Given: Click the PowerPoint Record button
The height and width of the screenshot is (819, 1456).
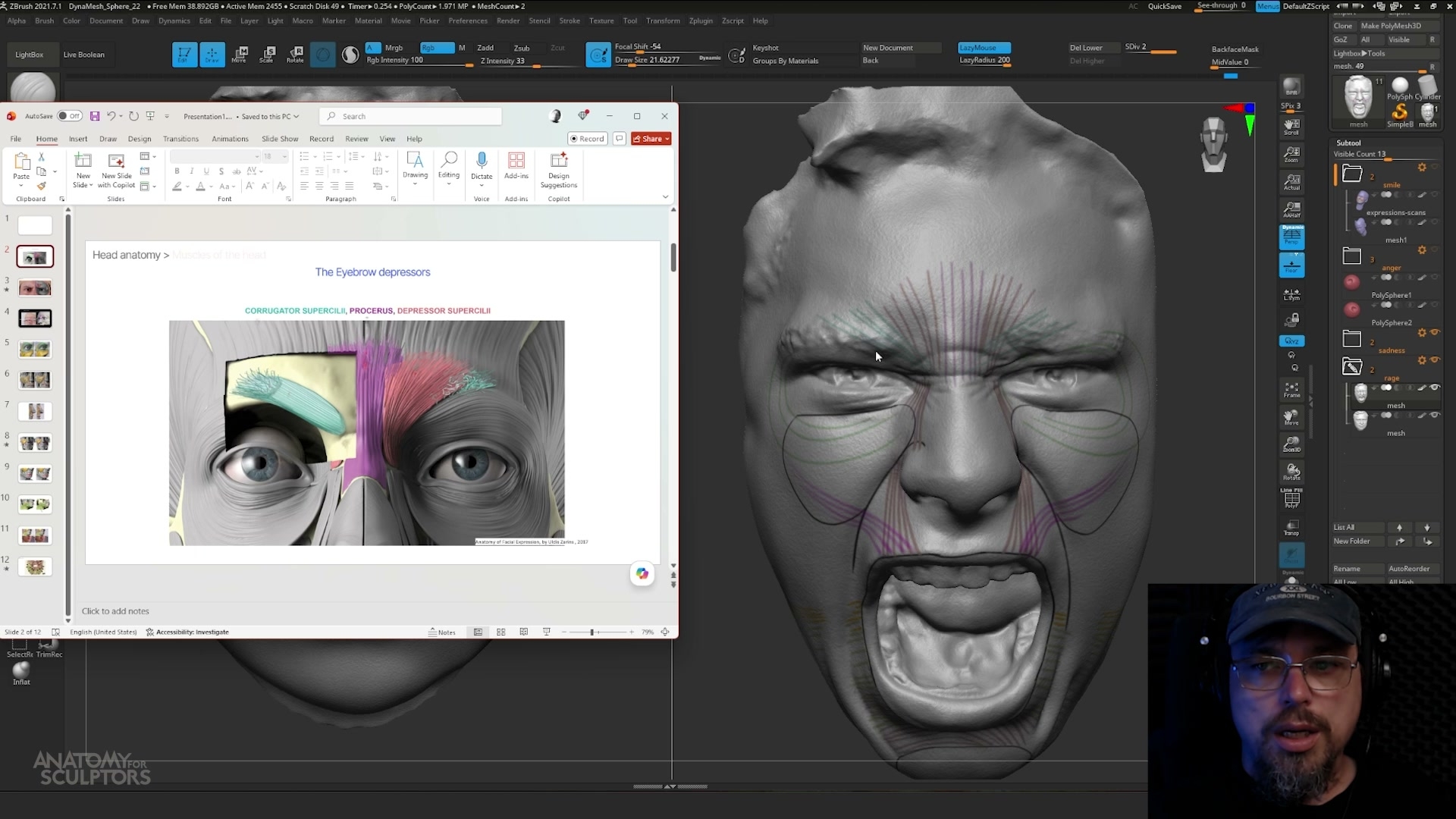Looking at the screenshot, I should tap(588, 139).
